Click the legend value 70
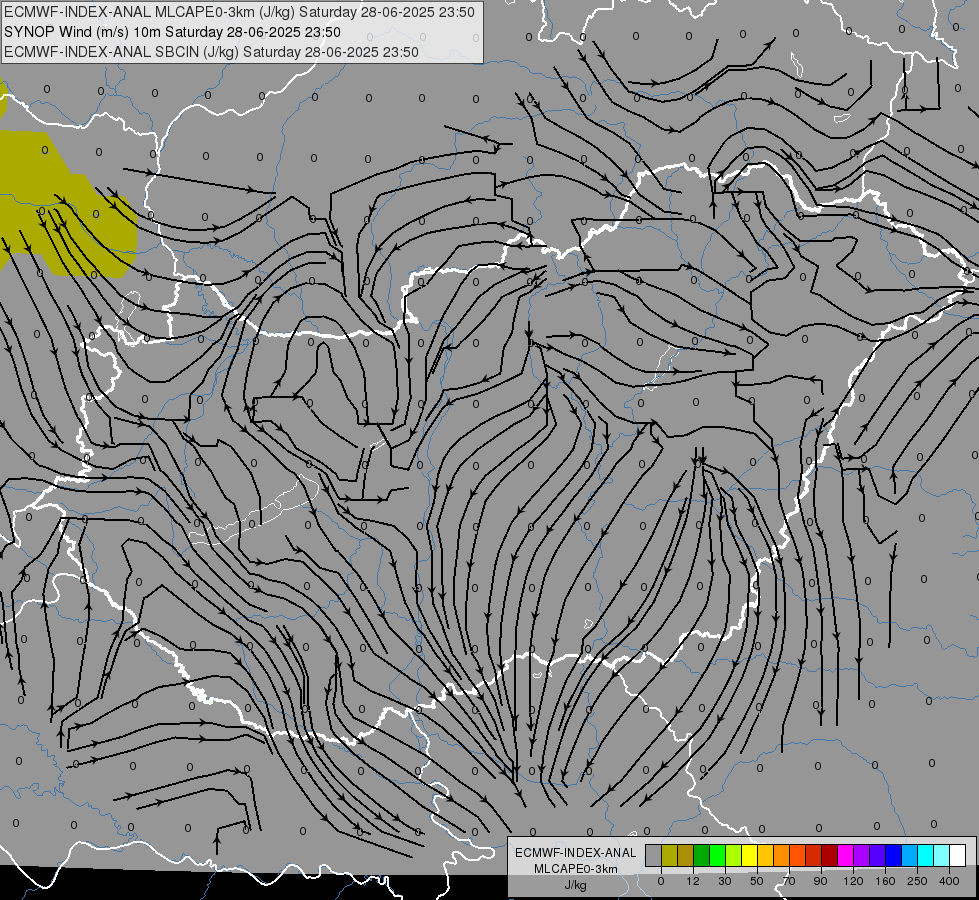Image resolution: width=979 pixels, height=900 pixels. tap(789, 881)
